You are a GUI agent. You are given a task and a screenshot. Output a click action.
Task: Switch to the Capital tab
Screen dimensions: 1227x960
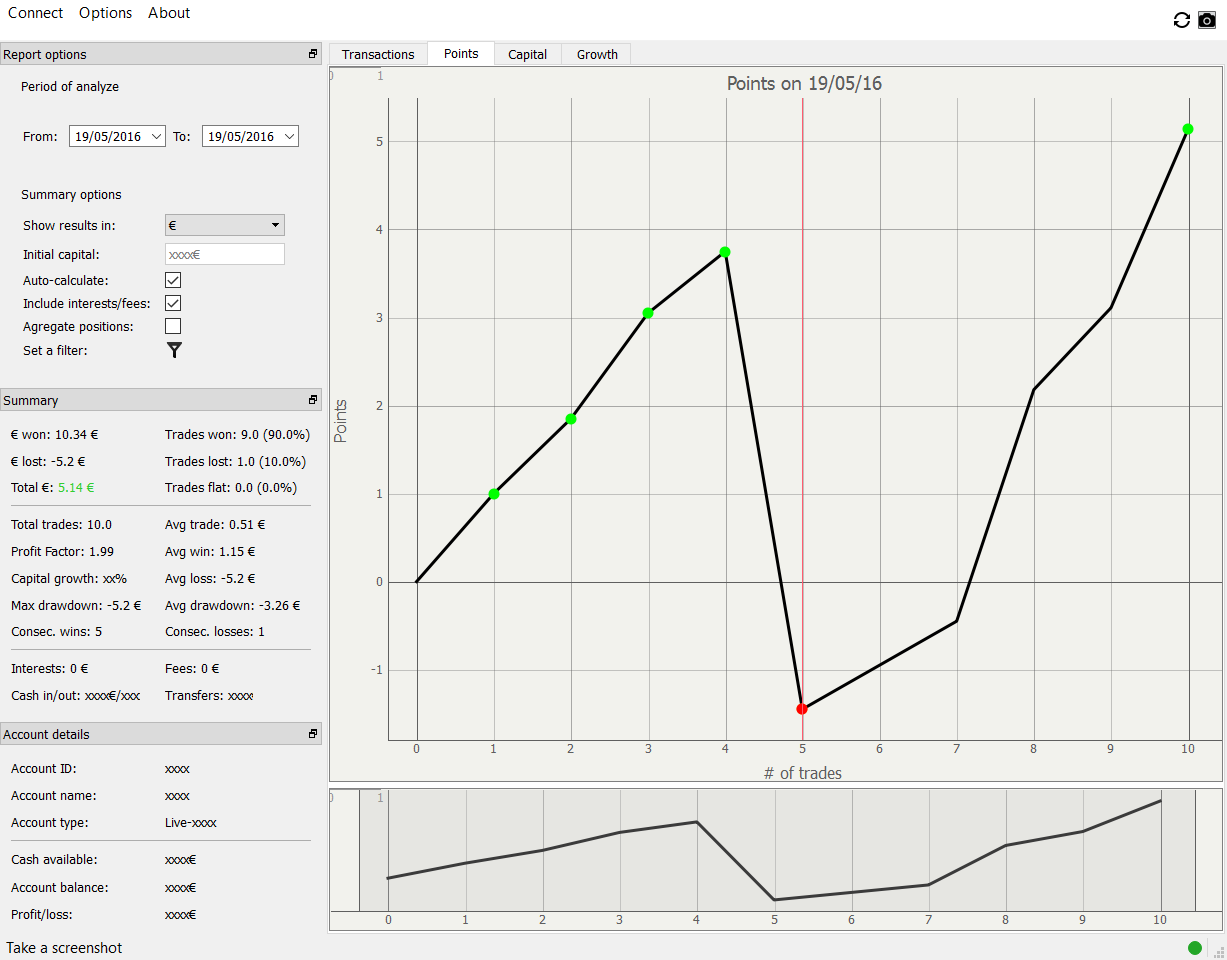pyautogui.click(x=527, y=55)
